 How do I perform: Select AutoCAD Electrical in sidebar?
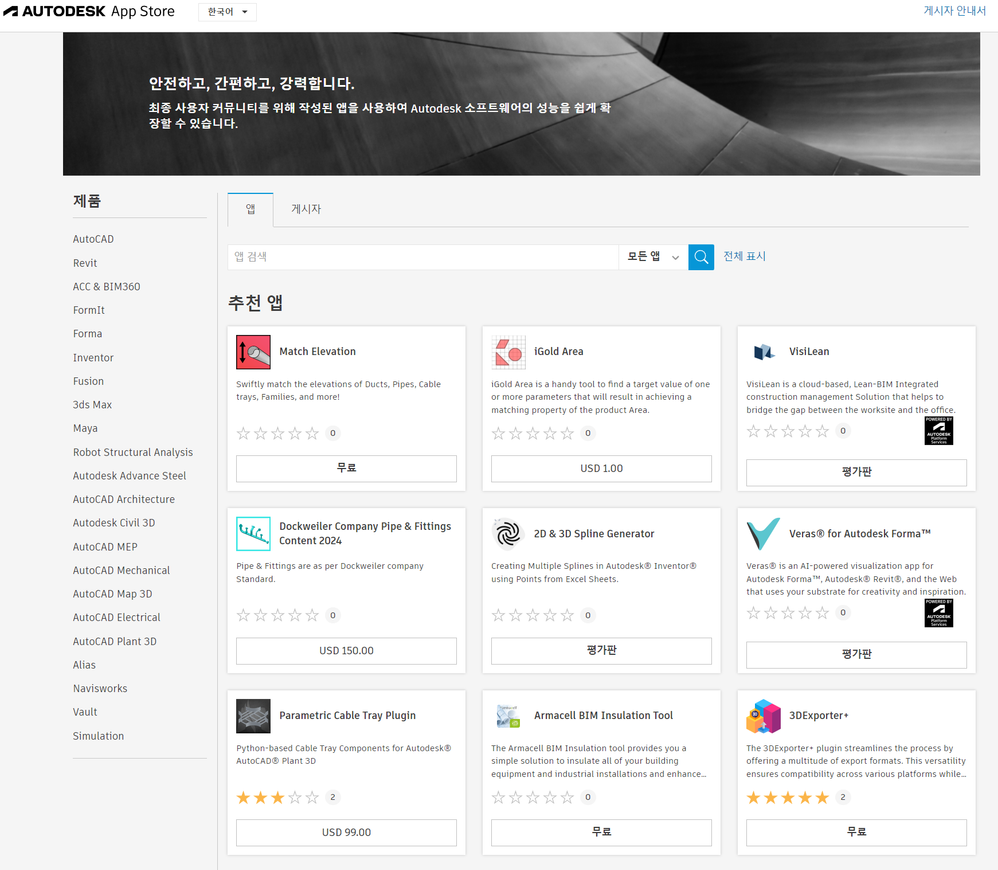click(x=116, y=617)
